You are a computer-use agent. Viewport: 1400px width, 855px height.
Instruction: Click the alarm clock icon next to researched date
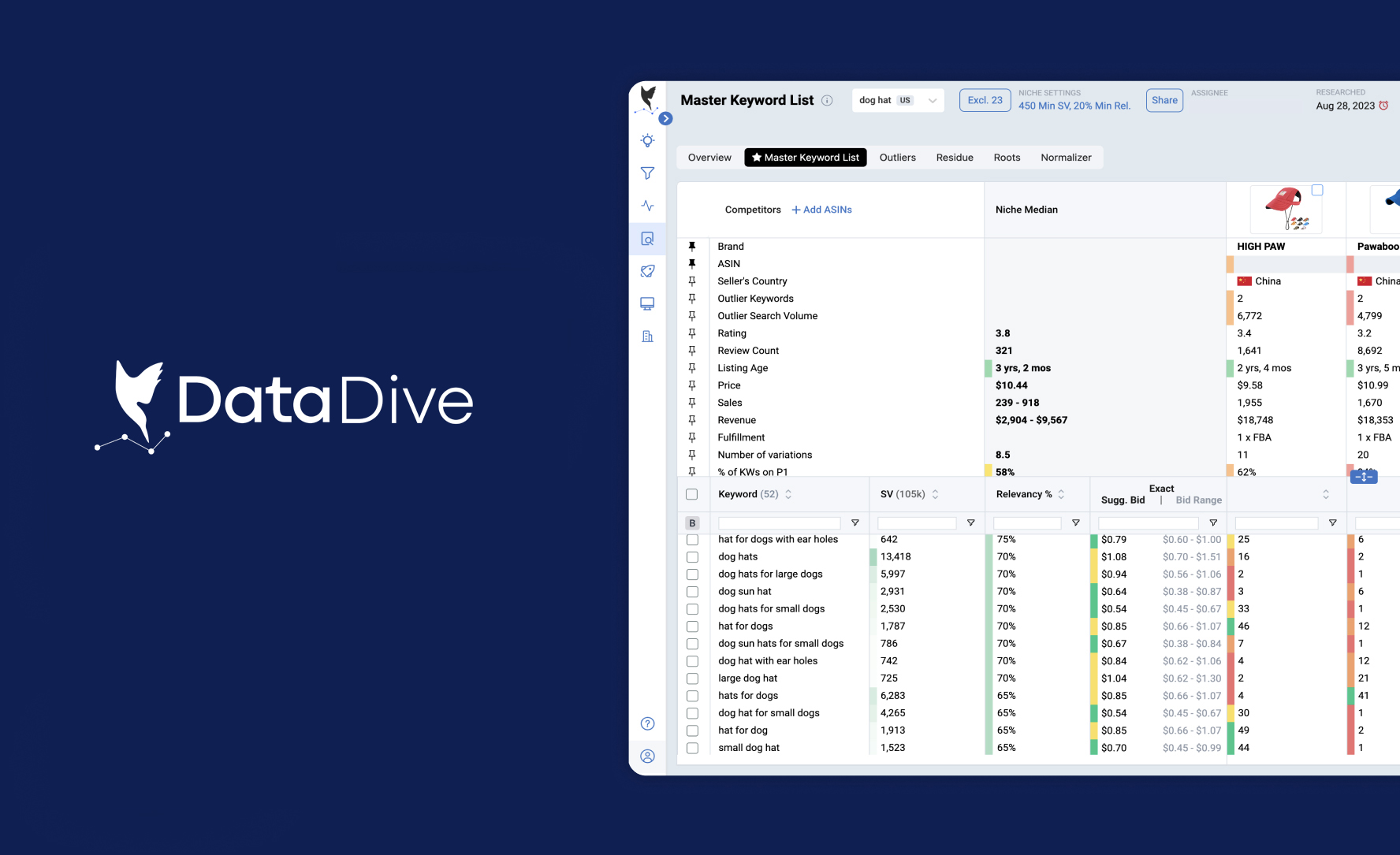(x=1383, y=106)
